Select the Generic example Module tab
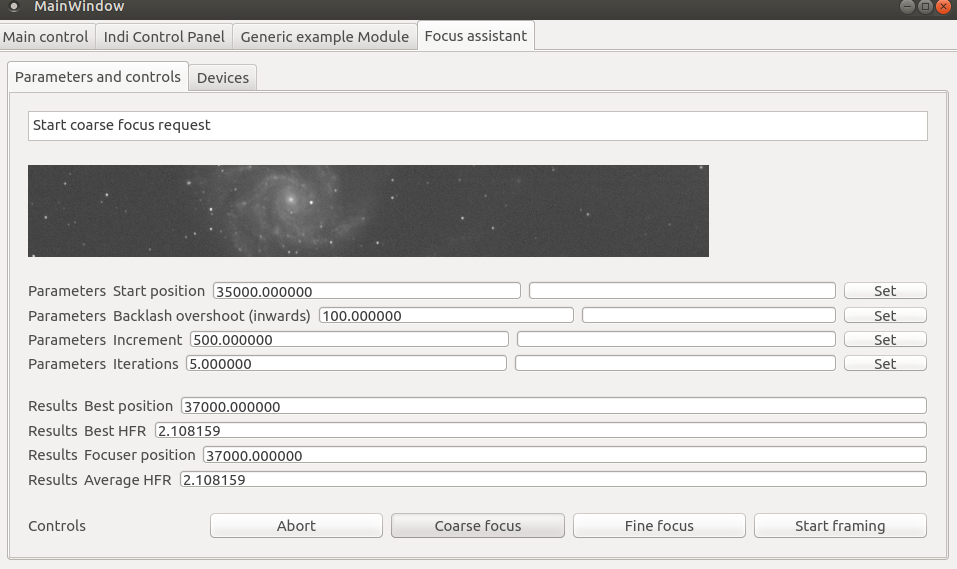 (x=325, y=37)
